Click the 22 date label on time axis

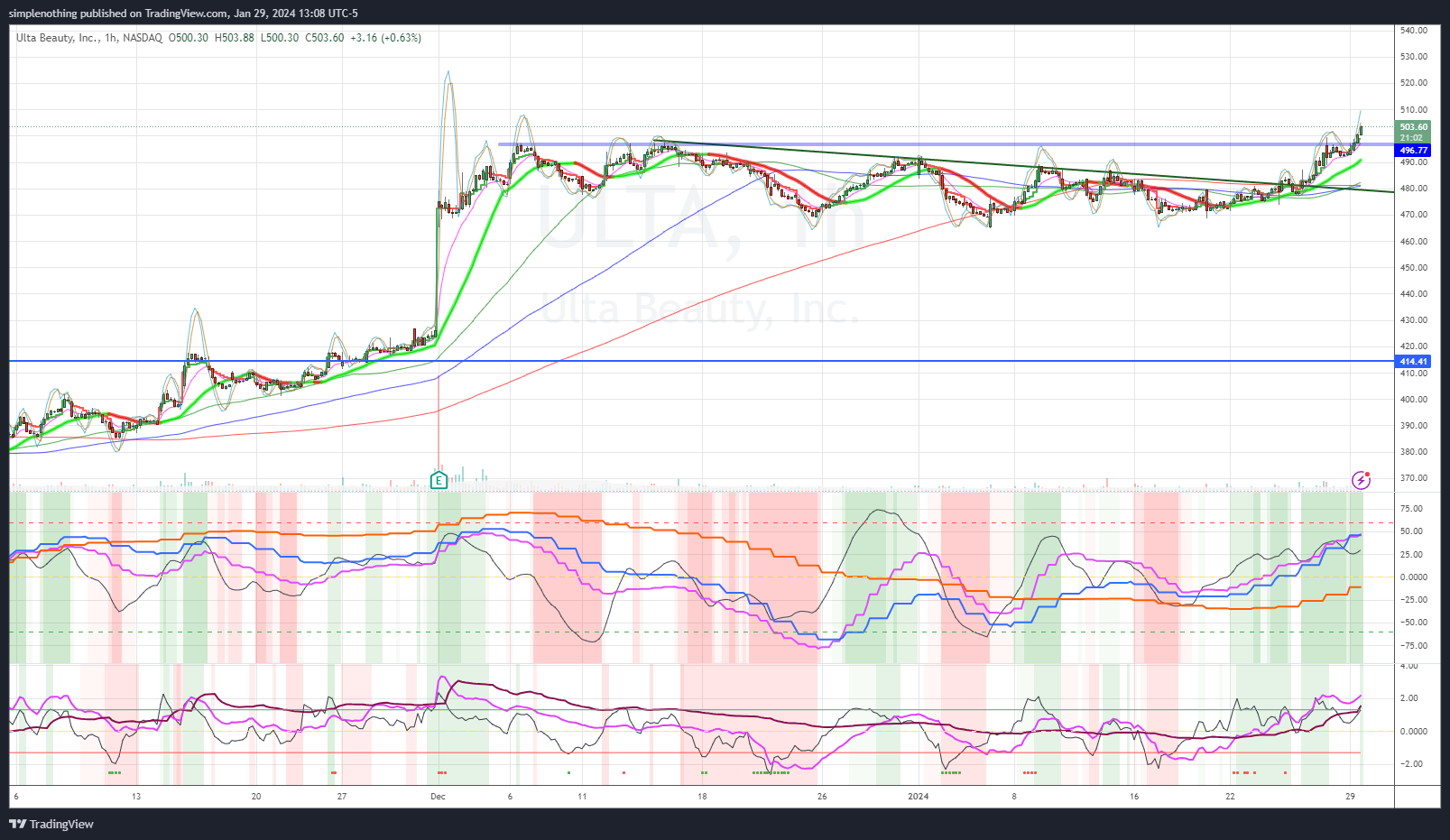coord(1230,797)
